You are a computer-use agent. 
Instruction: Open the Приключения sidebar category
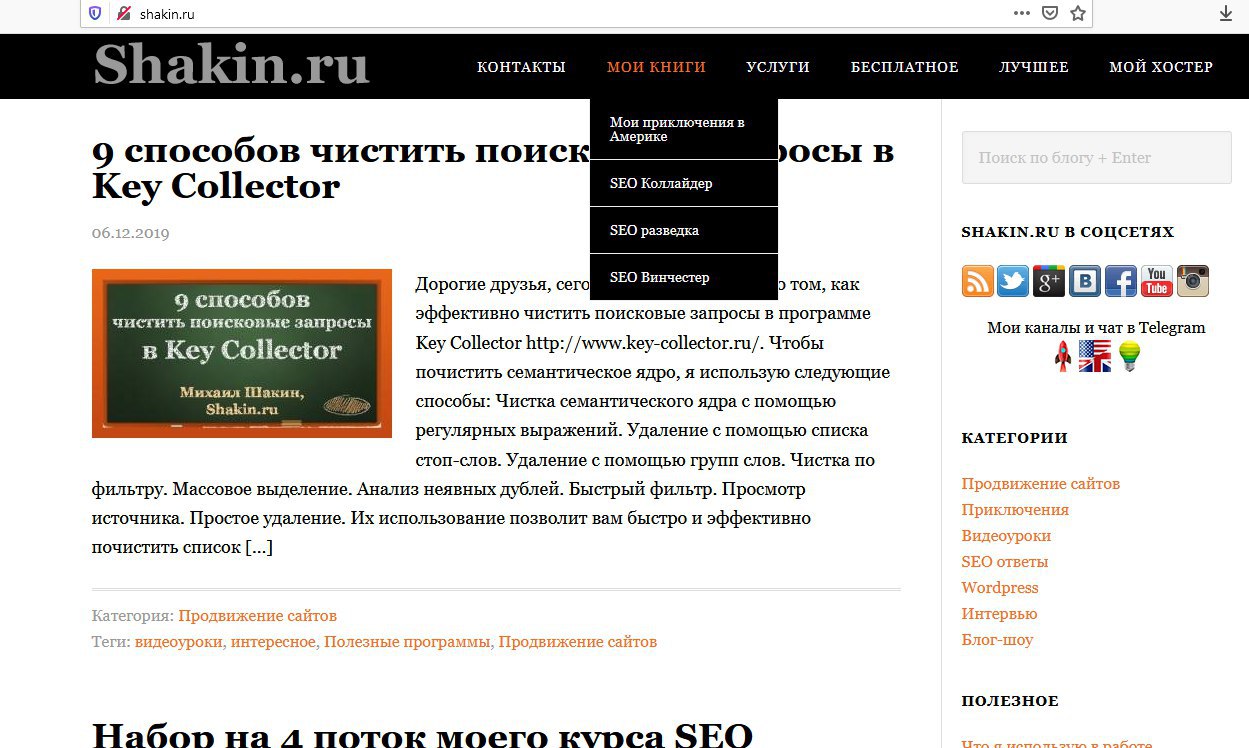pyautogui.click(x=1015, y=510)
